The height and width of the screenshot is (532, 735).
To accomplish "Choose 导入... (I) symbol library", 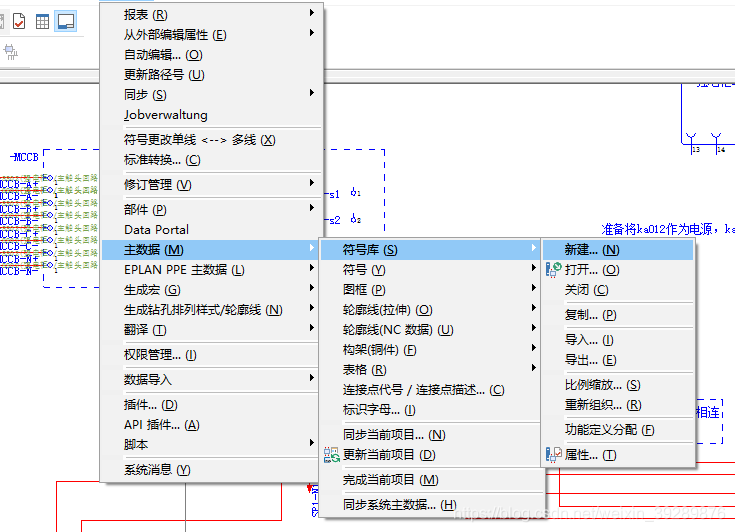I will (618, 340).
